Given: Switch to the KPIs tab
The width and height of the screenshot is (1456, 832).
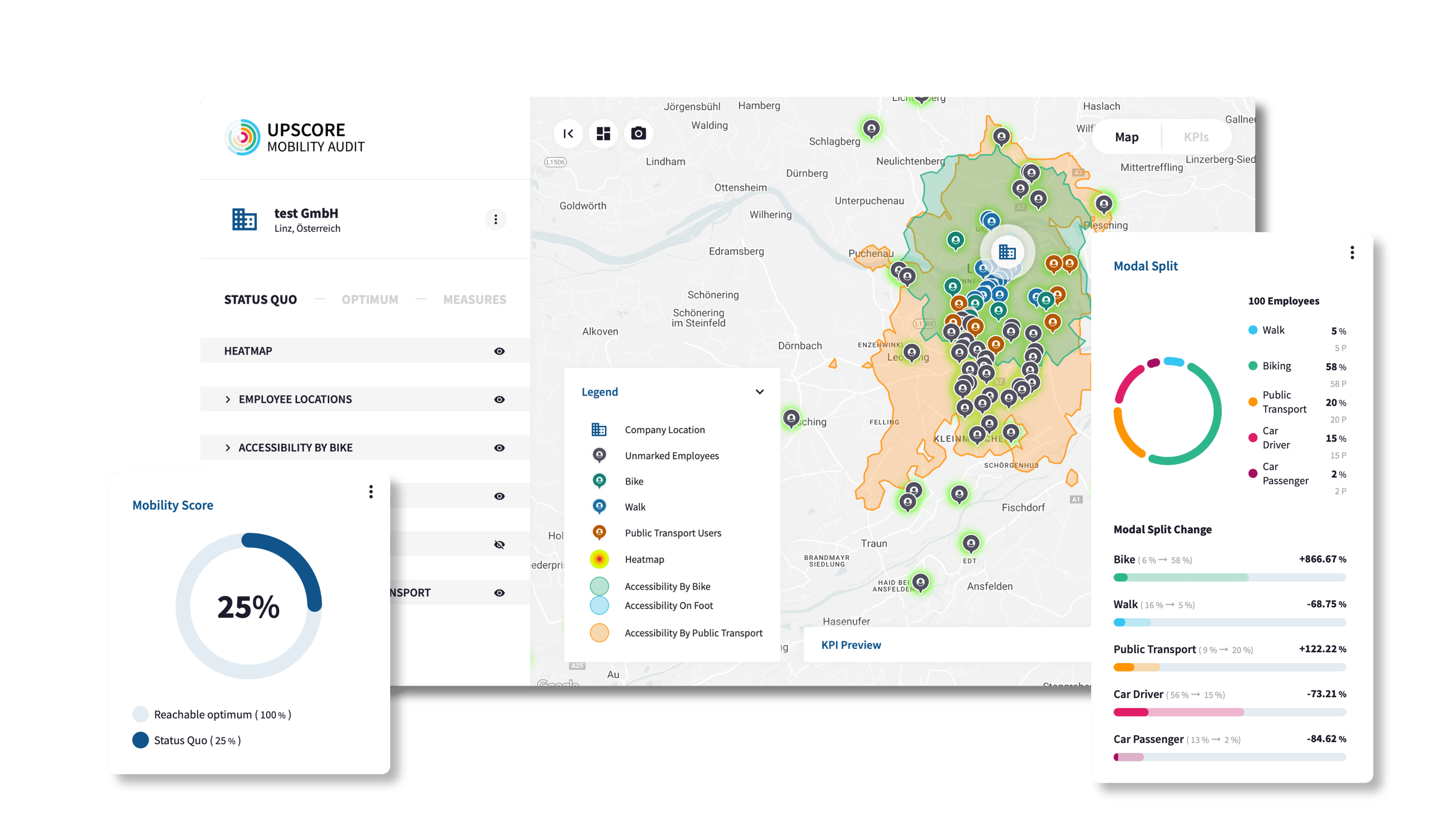Looking at the screenshot, I should pyautogui.click(x=1196, y=137).
